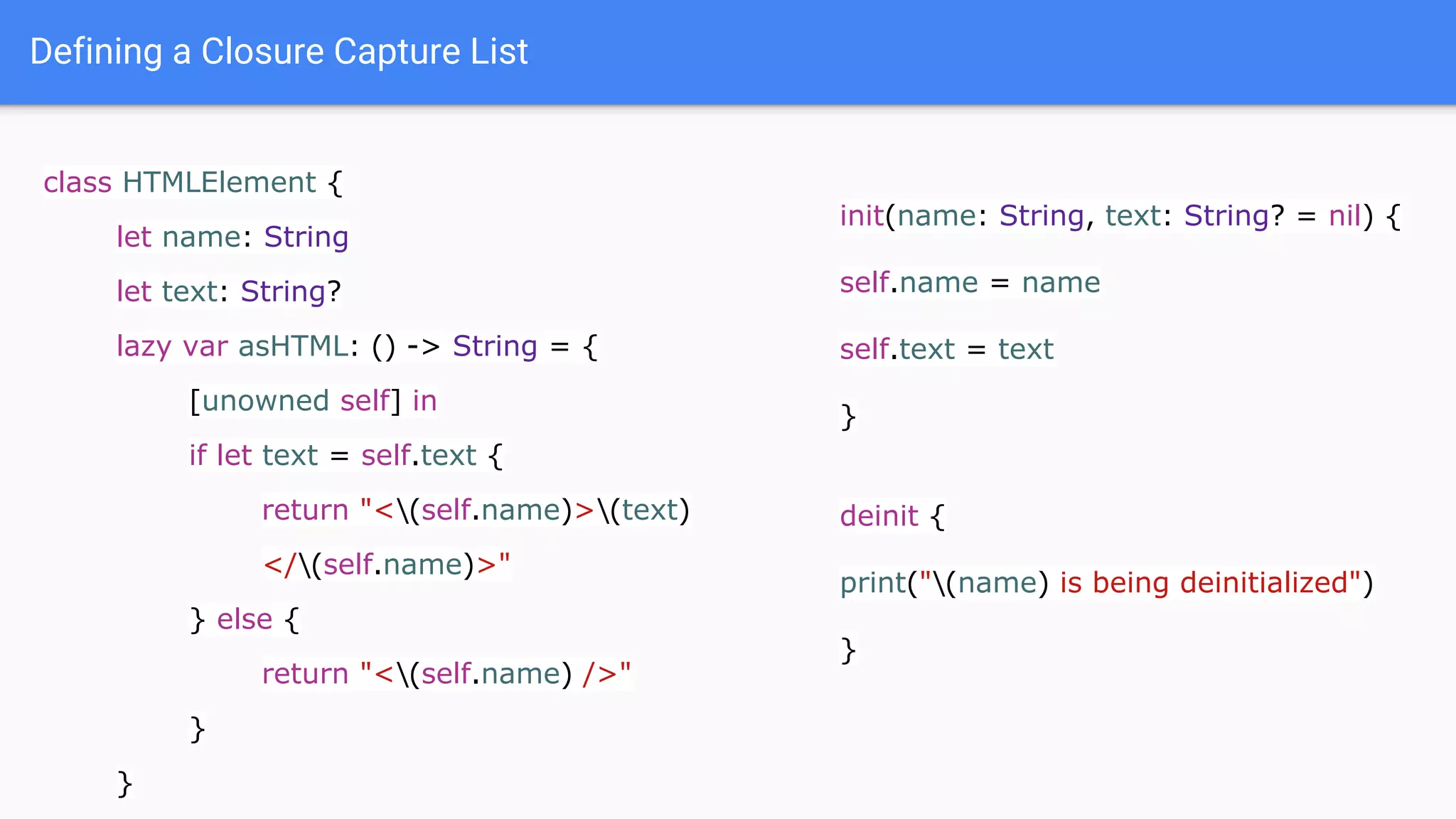Click the 'nil' keyword in init

tap(1344, 216)
